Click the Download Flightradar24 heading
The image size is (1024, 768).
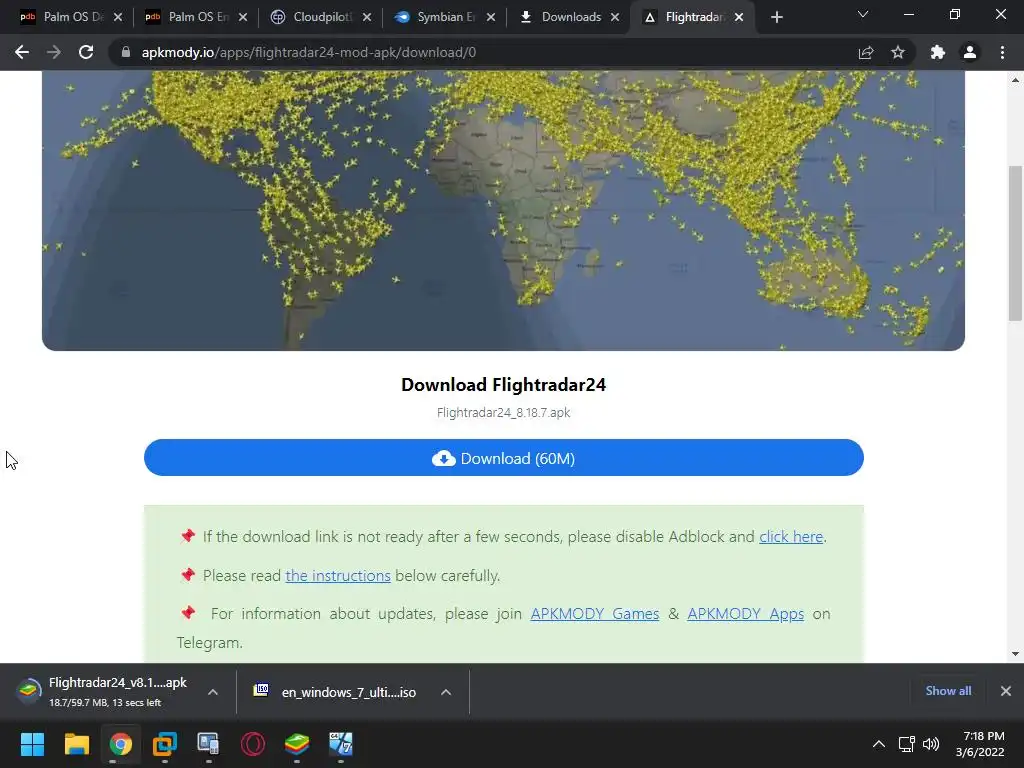[x=504, y=385]
